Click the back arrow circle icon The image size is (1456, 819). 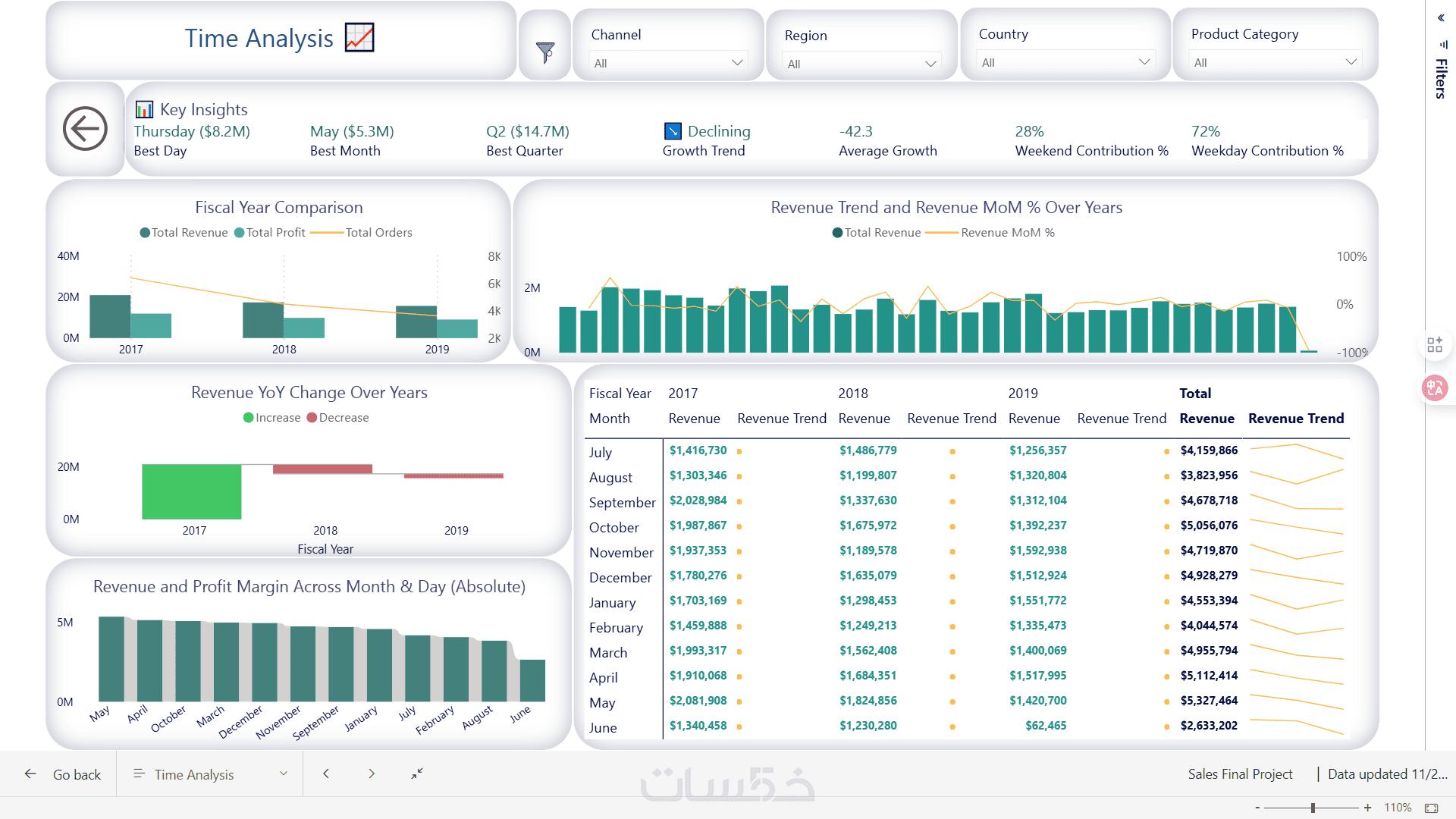(x=85, y=129)
